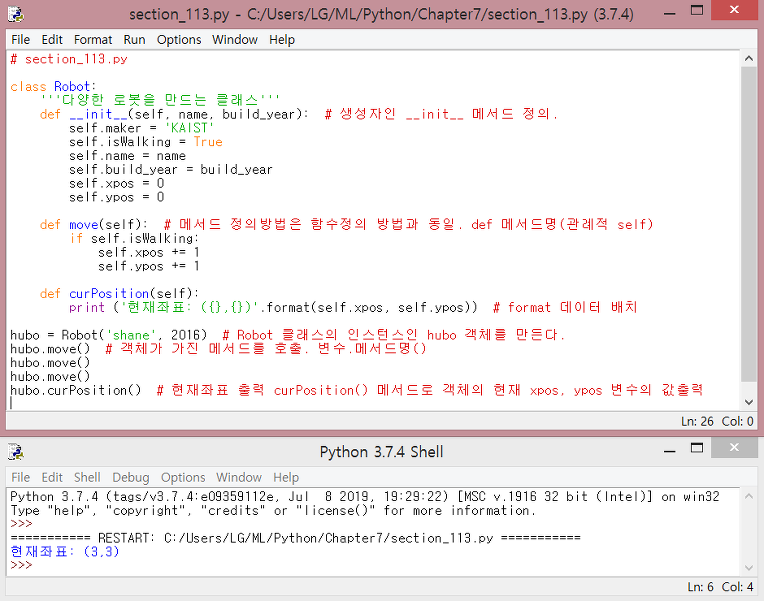764x601 pixels.
Task: Click the '__init__' method name
Action: pos(98,114)
